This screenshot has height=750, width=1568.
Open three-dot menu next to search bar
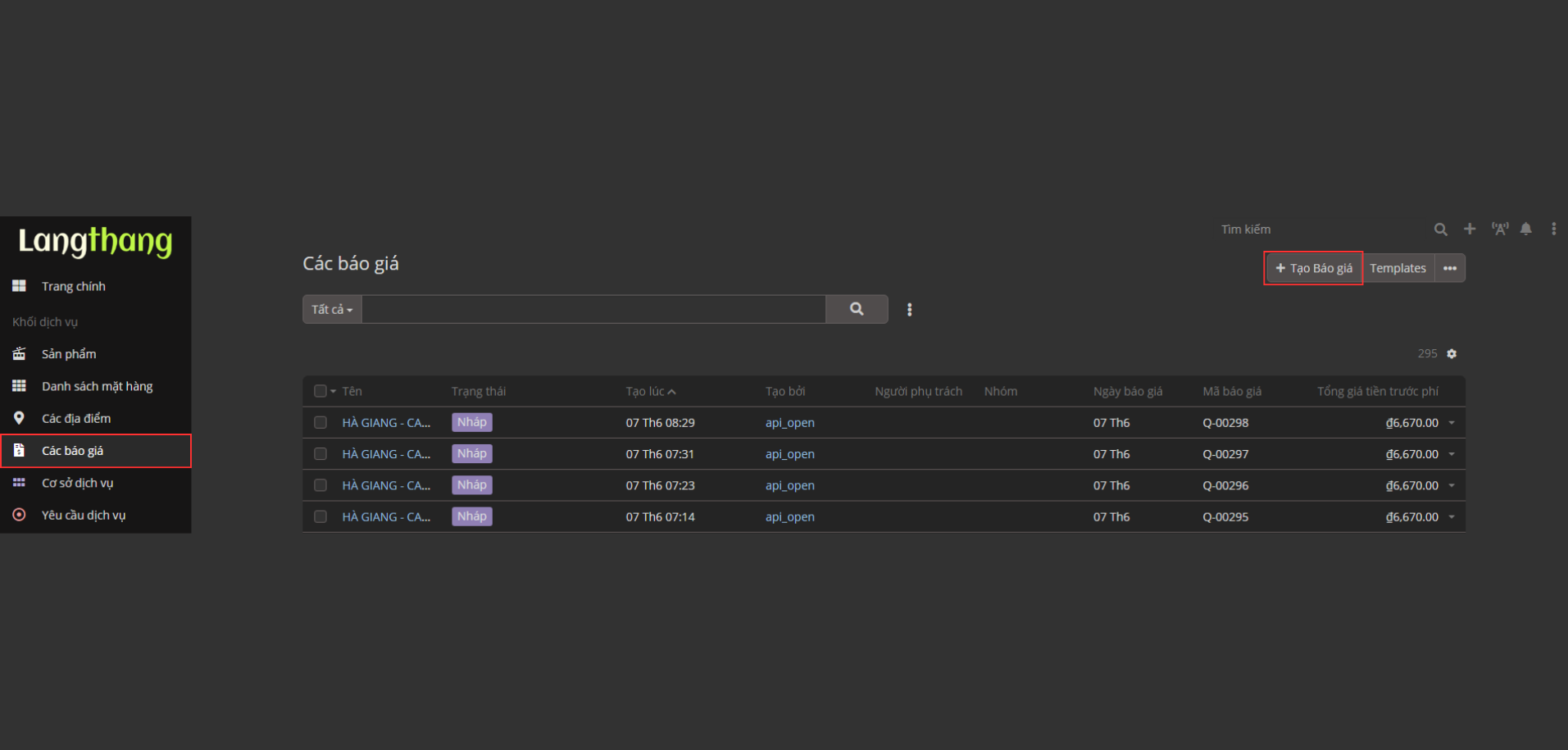pyautogui.click(x=909, y=310)
